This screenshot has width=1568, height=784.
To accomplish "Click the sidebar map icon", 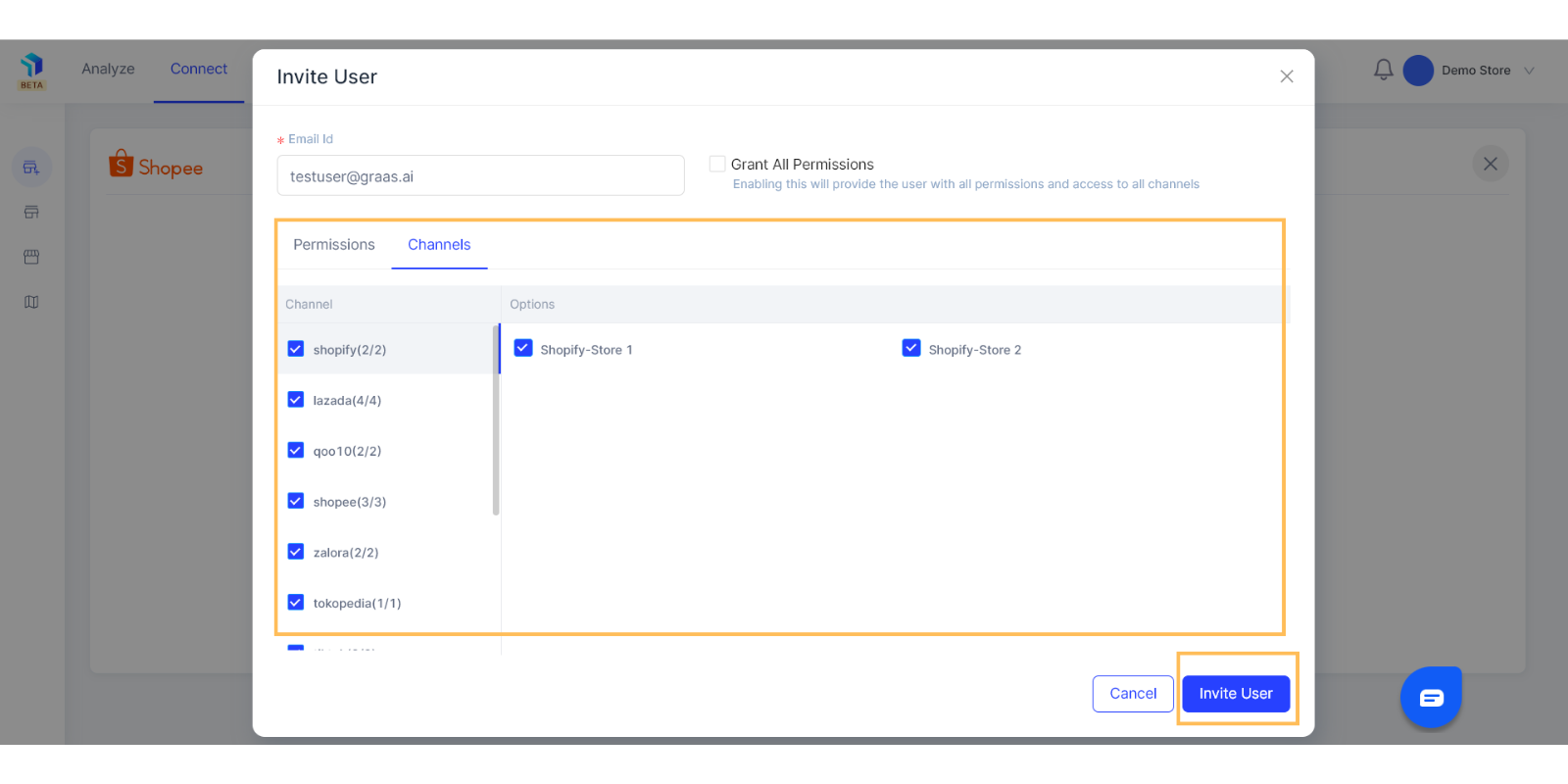I will point(31,302).
